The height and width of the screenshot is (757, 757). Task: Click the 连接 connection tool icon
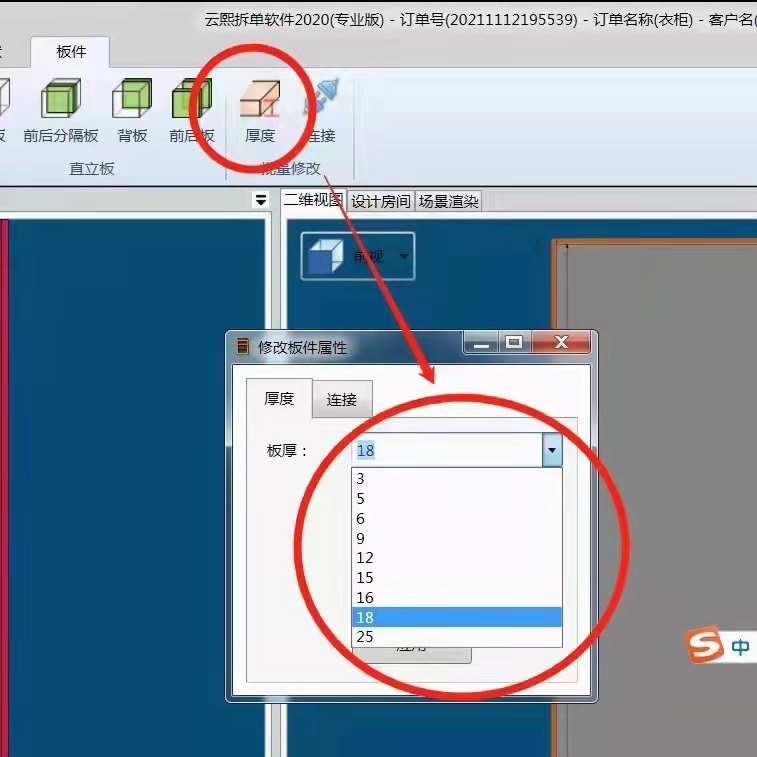[321, 100]
